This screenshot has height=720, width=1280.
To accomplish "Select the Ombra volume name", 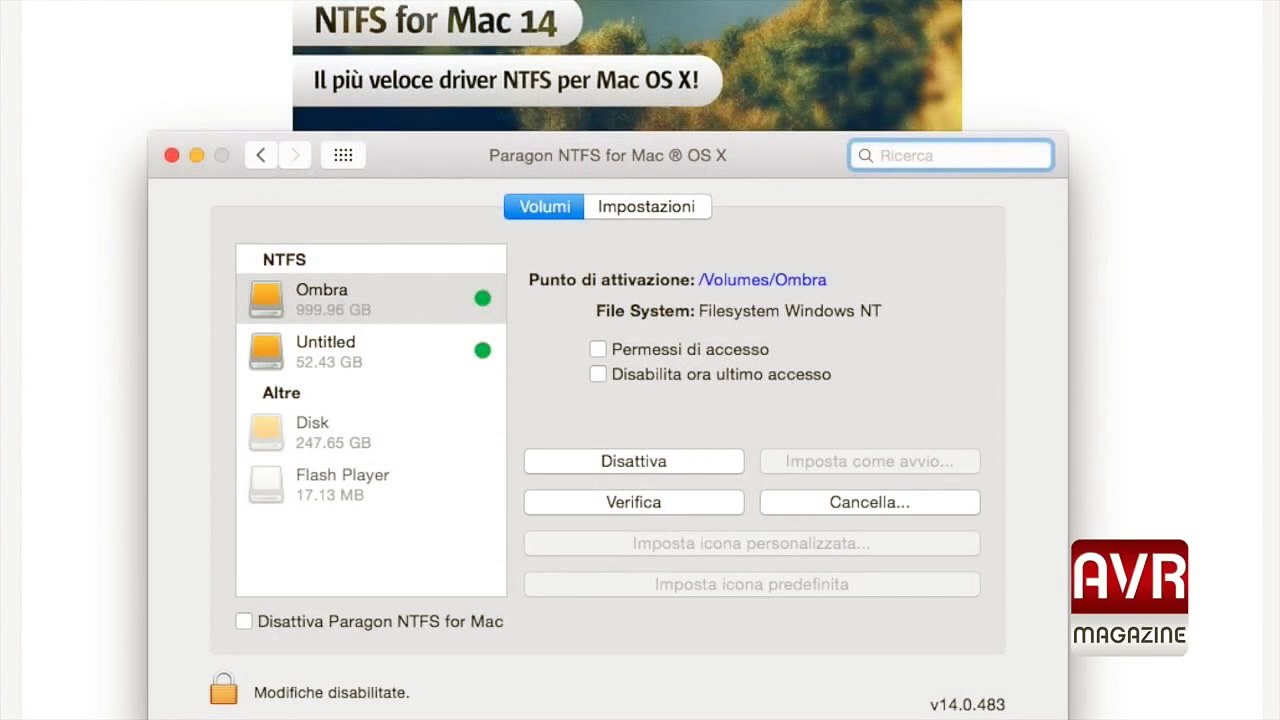I will 322,289.
